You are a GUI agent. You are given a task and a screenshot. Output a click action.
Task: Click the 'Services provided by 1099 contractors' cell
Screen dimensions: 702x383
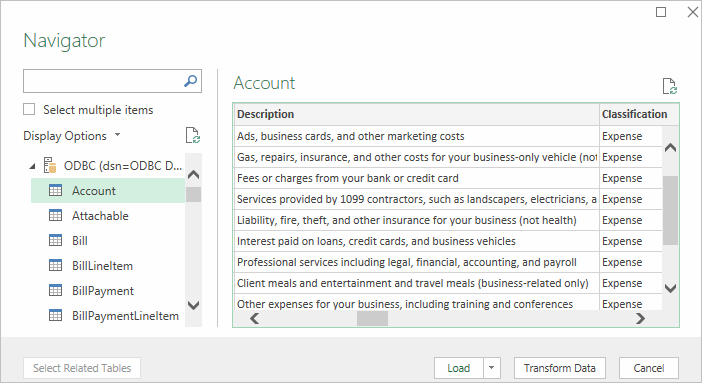click(416, 199)
